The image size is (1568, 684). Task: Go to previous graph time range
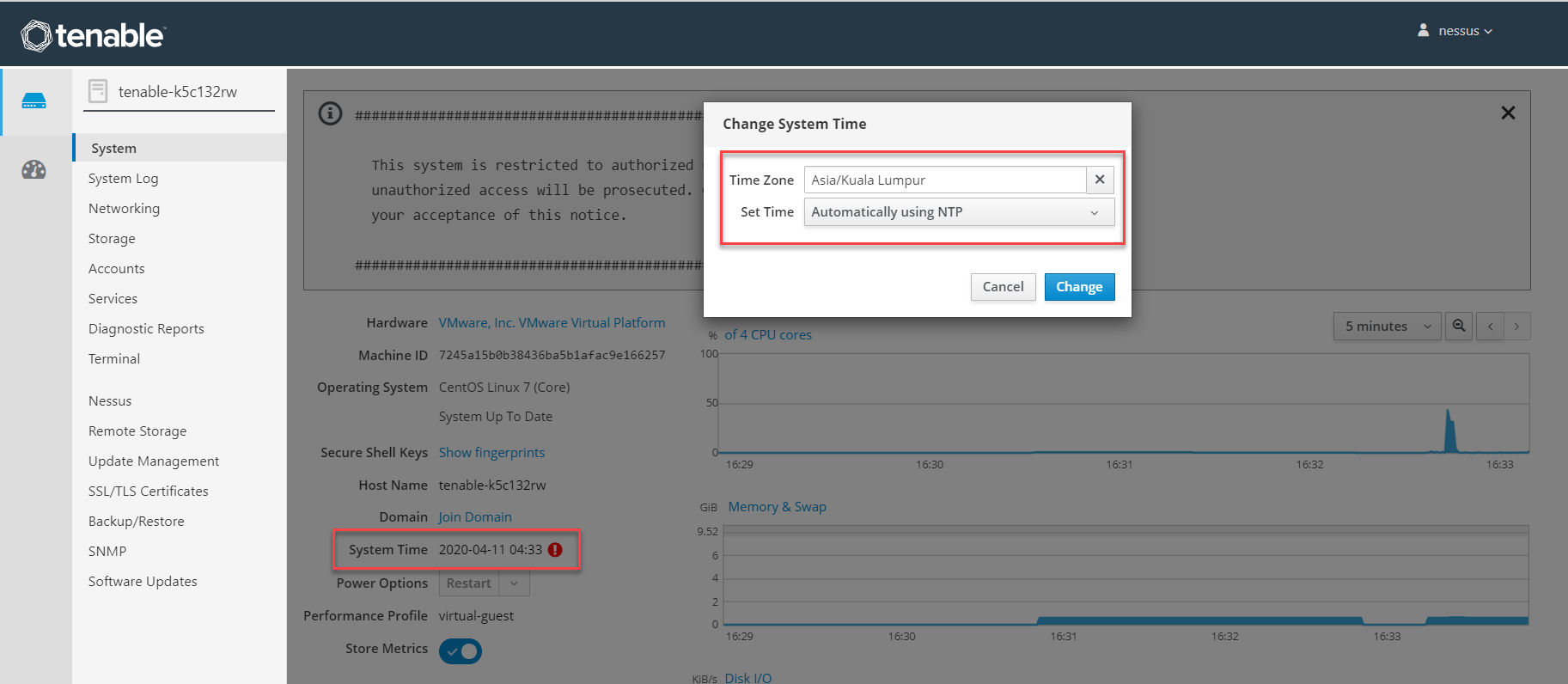tap(1490, 326)
